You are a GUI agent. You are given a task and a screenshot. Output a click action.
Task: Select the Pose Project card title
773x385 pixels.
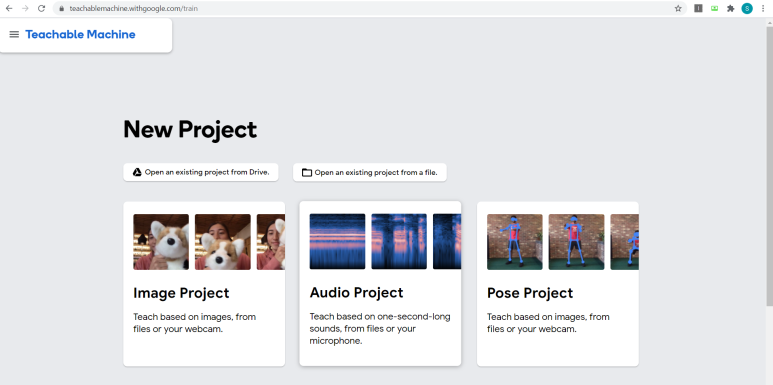530,293
